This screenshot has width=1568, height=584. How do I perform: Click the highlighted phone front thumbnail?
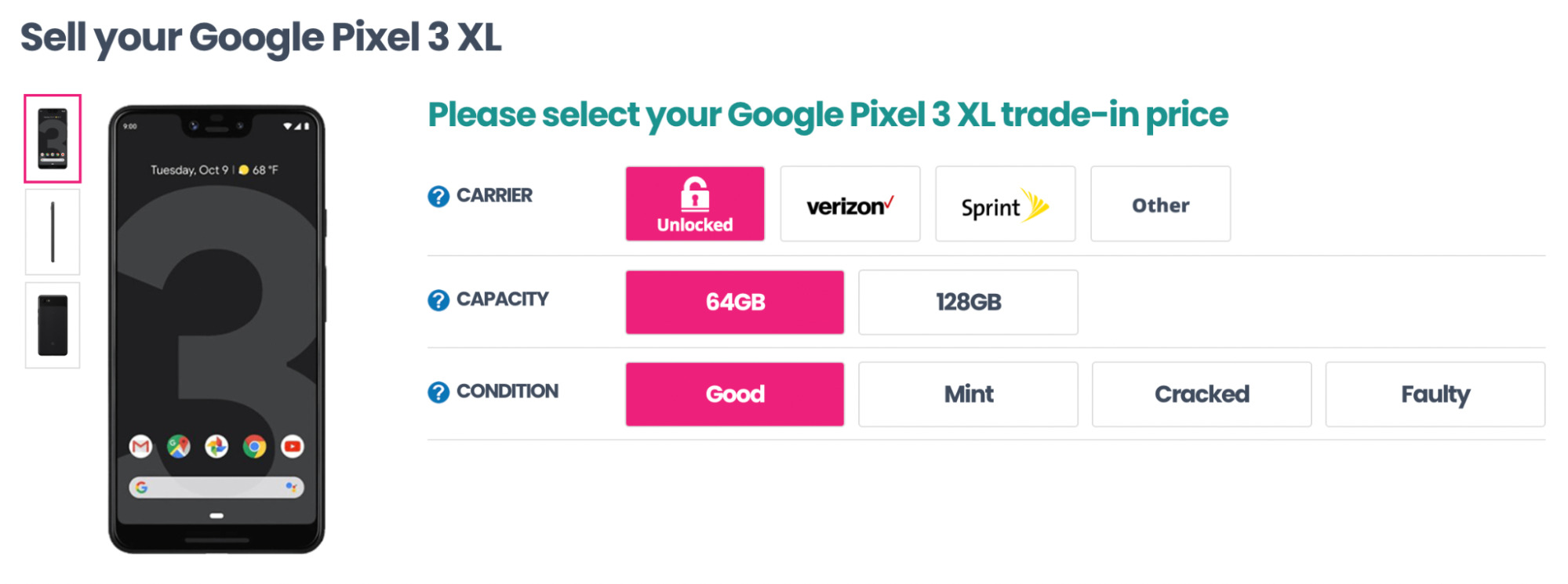pos(53,139)
